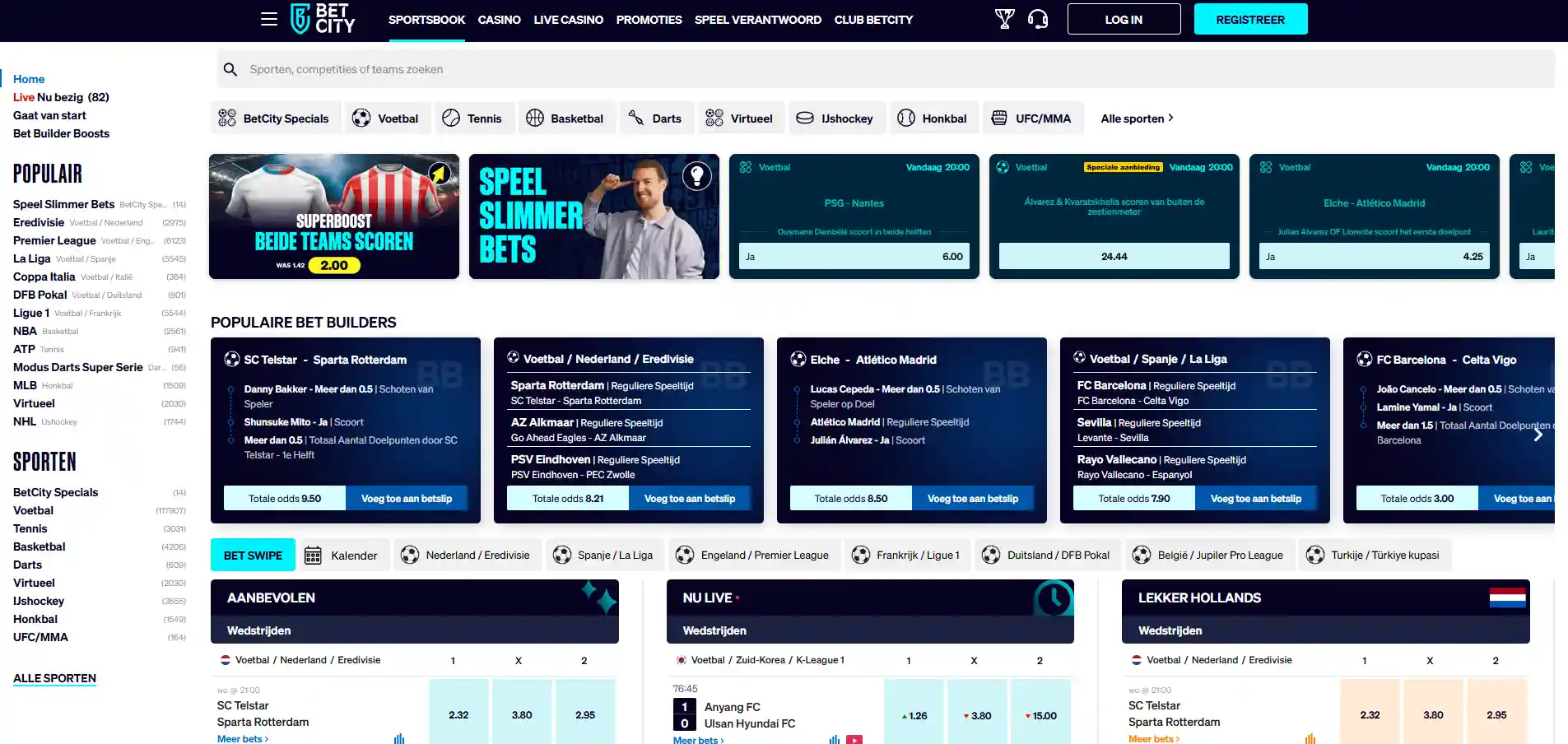This screenshot has width=1568, height=744.
Task: Open Promoties menu item
Action: point(649,20)
